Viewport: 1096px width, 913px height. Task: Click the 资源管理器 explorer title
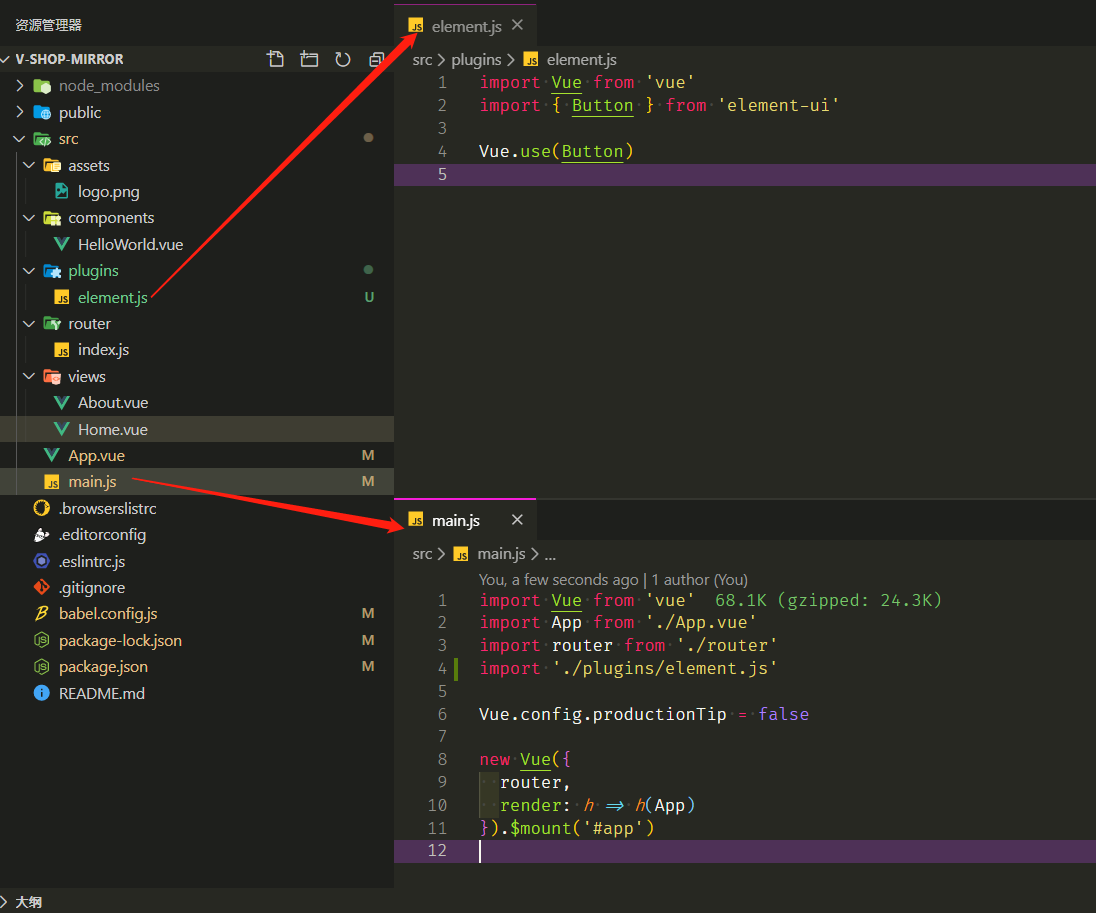(x=49, y=25)
